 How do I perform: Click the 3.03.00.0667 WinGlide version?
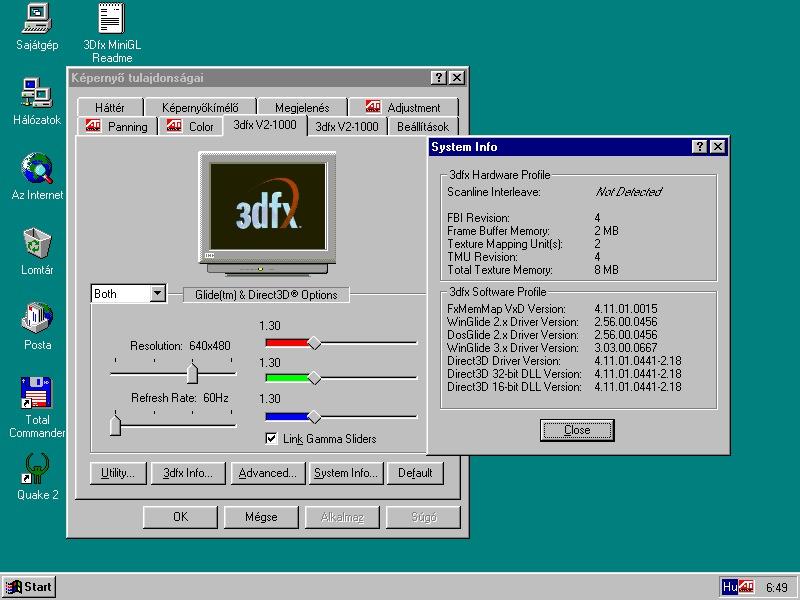[626, 347]
